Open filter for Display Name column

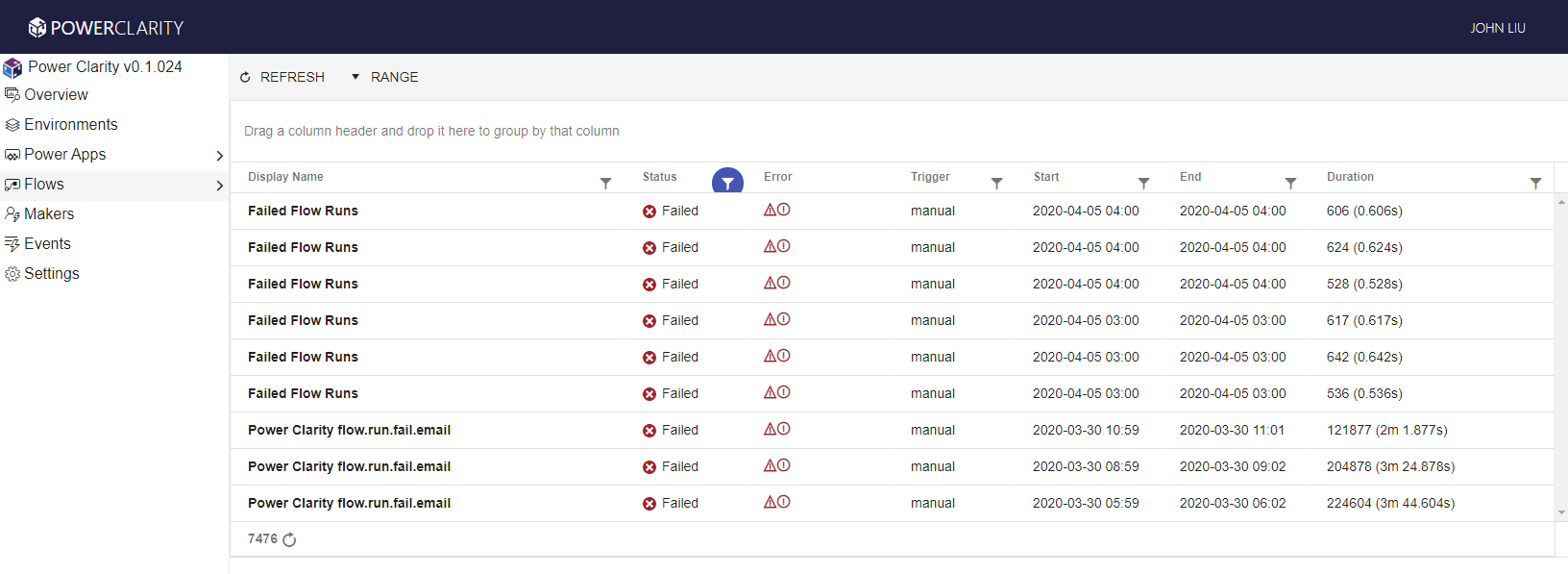pyautogui.click(x=605, y=183)
